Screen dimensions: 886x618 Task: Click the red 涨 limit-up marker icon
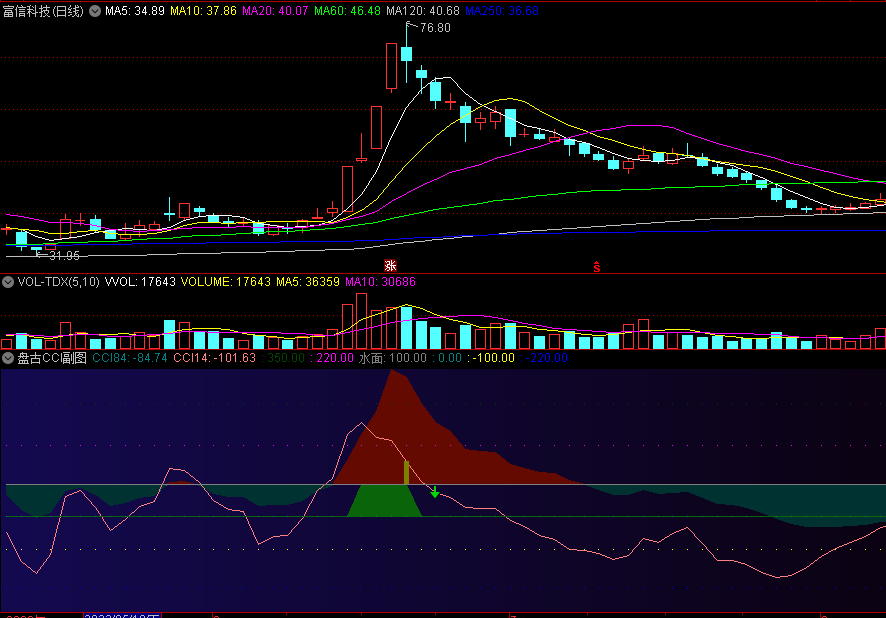tap(390, 266)
